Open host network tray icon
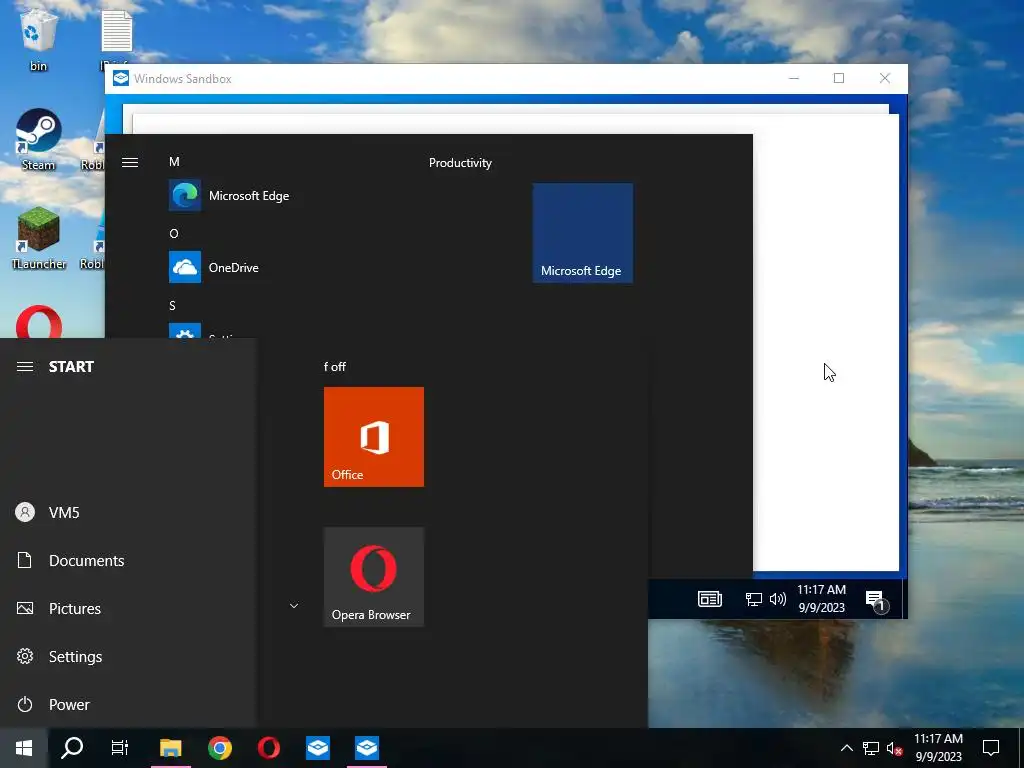Screen dimensions: 1024x768 click(871, 748)
